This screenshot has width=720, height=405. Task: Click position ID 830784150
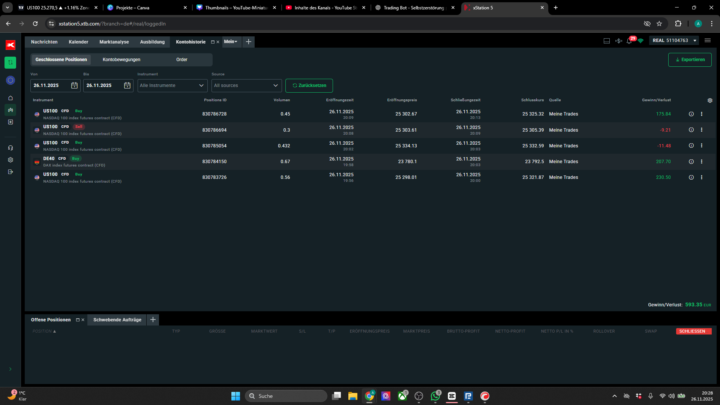214,162
